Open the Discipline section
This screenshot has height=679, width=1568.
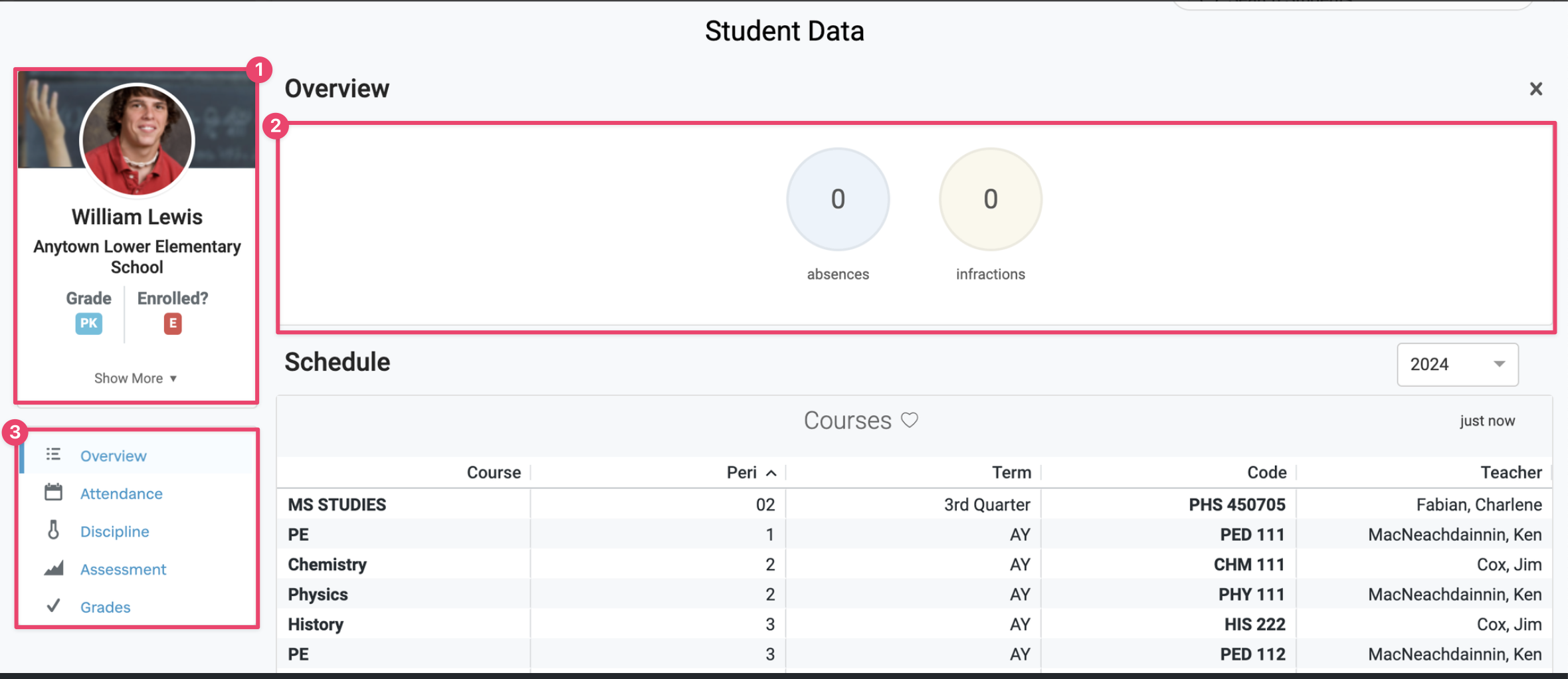pyautogui.click(x=114, y=532)
